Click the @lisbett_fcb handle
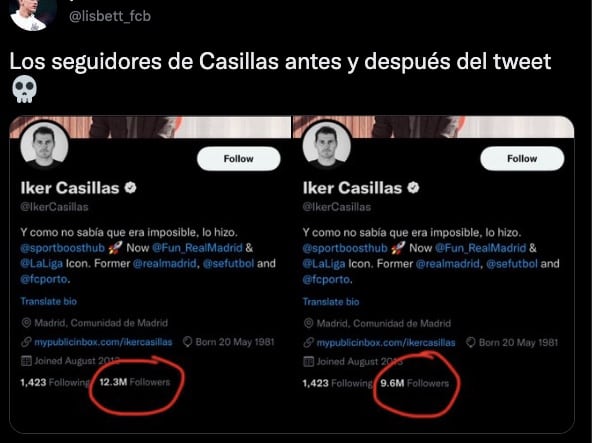The height and width of the screenshot is (443, 592). pos(110,16)
